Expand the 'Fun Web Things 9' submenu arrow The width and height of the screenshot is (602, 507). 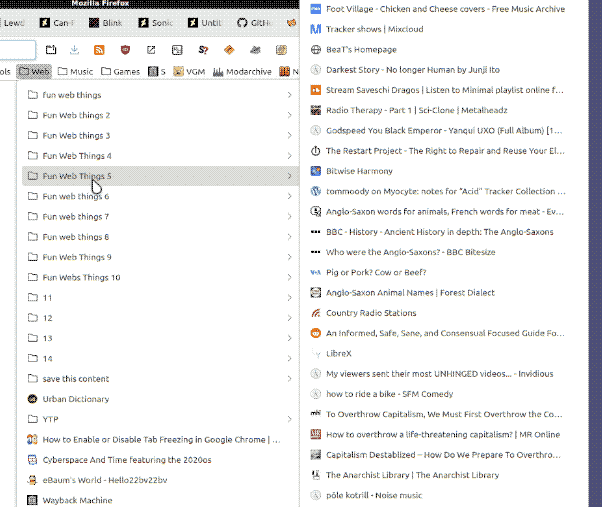tap(289, 257)
